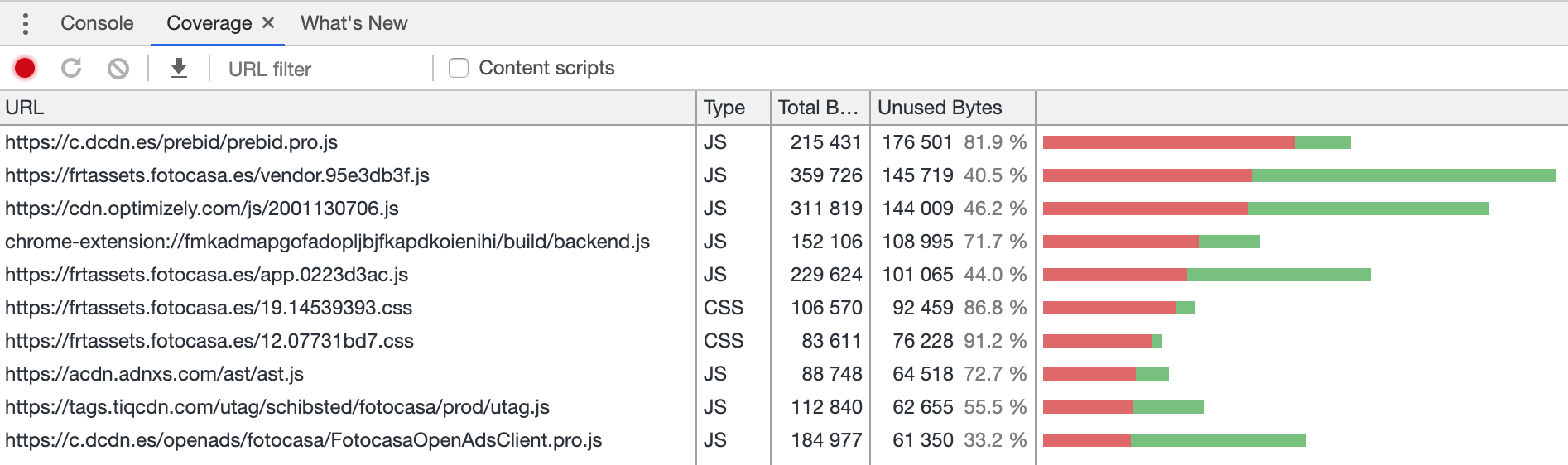Viewport: 1568px width, 465px height.
Task: Select the vendor.95e3db3f.js row URL
Action: (217, 175)
